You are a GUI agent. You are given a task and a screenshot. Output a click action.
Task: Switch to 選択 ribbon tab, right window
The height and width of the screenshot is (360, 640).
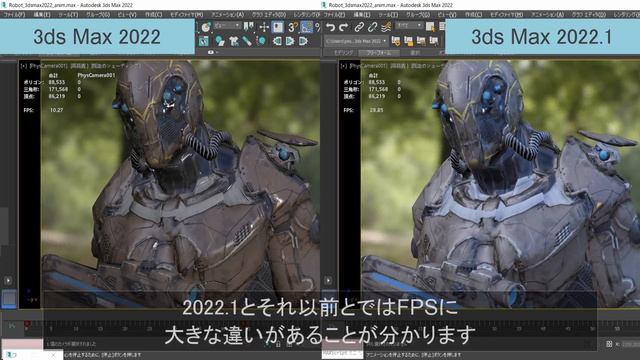(x=415, y=53)
